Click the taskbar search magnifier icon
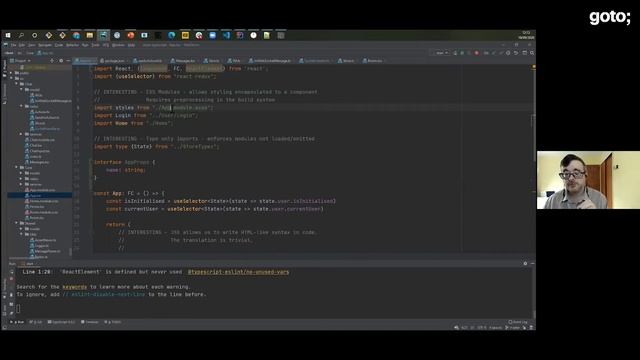Viewport: 640px width, 360px height. point(21,36)
